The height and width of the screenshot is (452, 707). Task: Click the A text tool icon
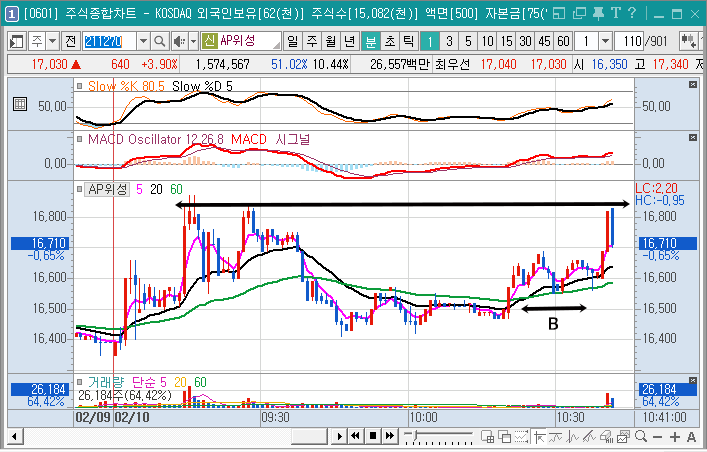(x=691, y=437)
